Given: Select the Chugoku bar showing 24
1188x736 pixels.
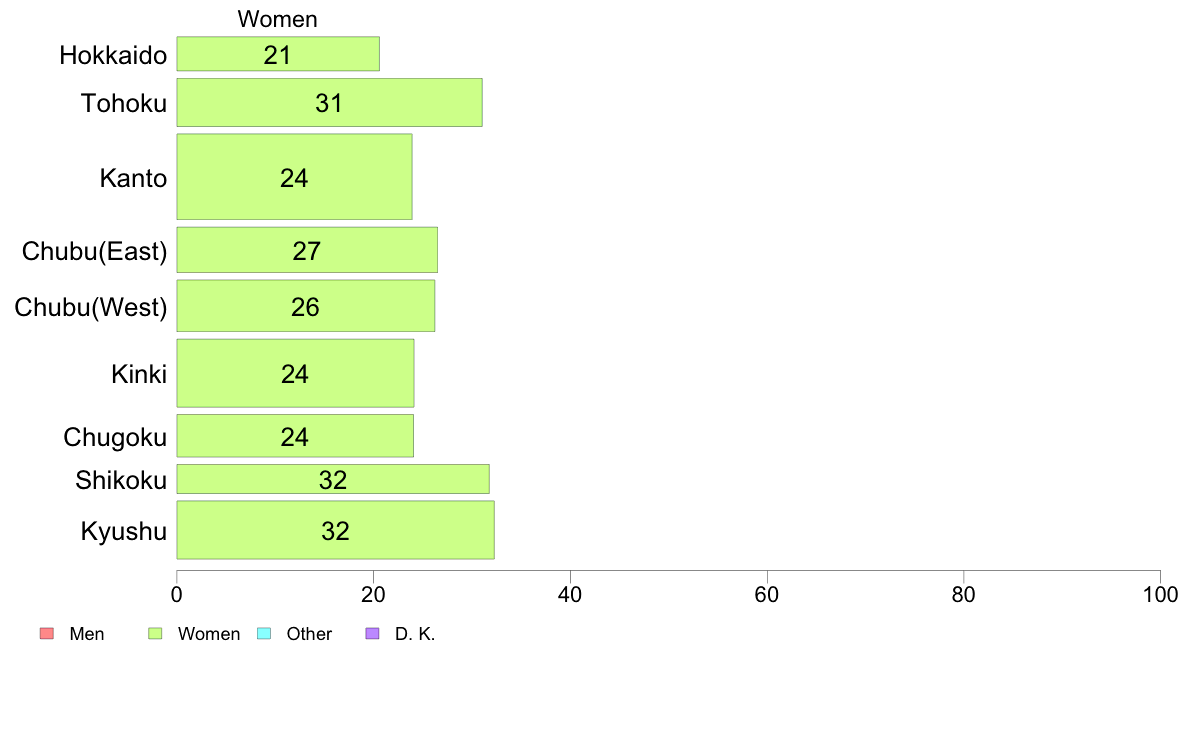Looking at the screenshot, I should click(x=295, y=436).
